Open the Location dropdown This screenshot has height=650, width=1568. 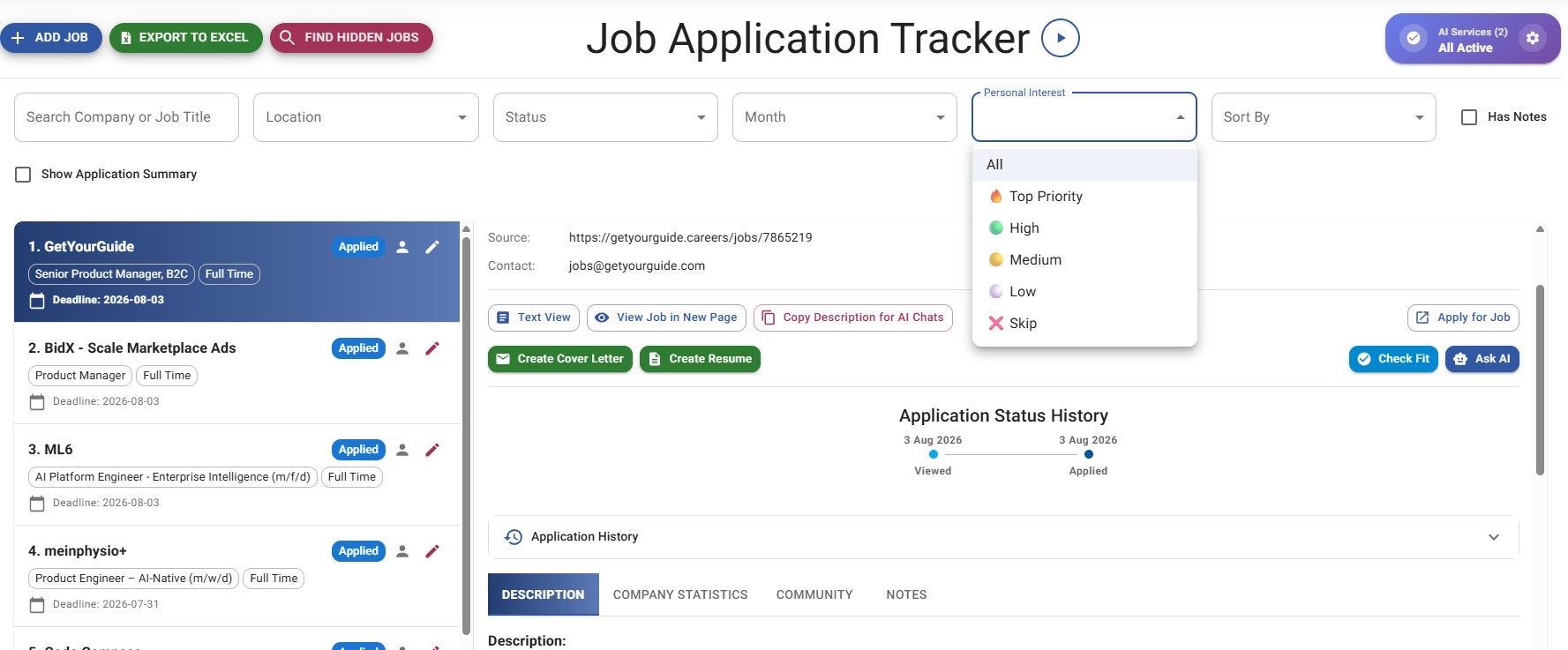coord(366,117)
